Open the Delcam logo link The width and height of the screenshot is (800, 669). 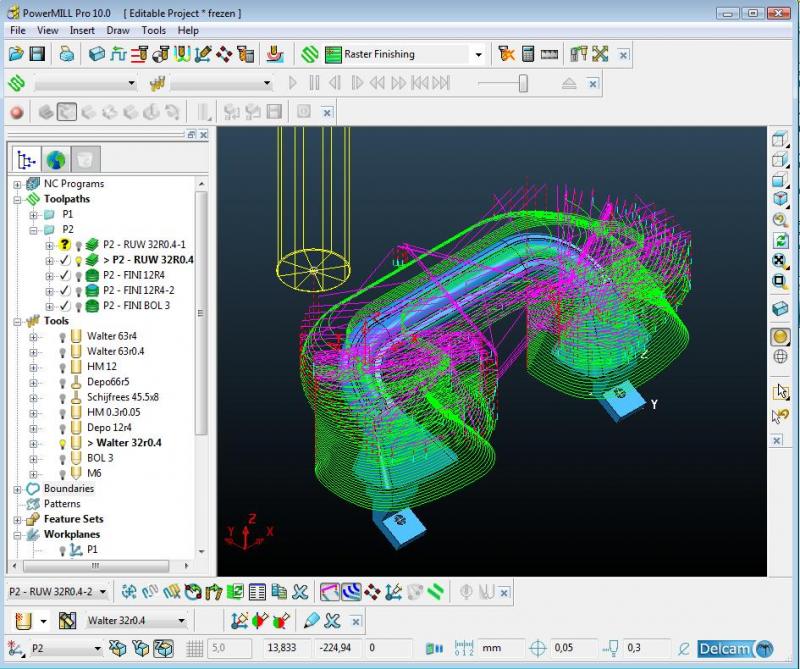pyautogui.click(x=735, y=649)
